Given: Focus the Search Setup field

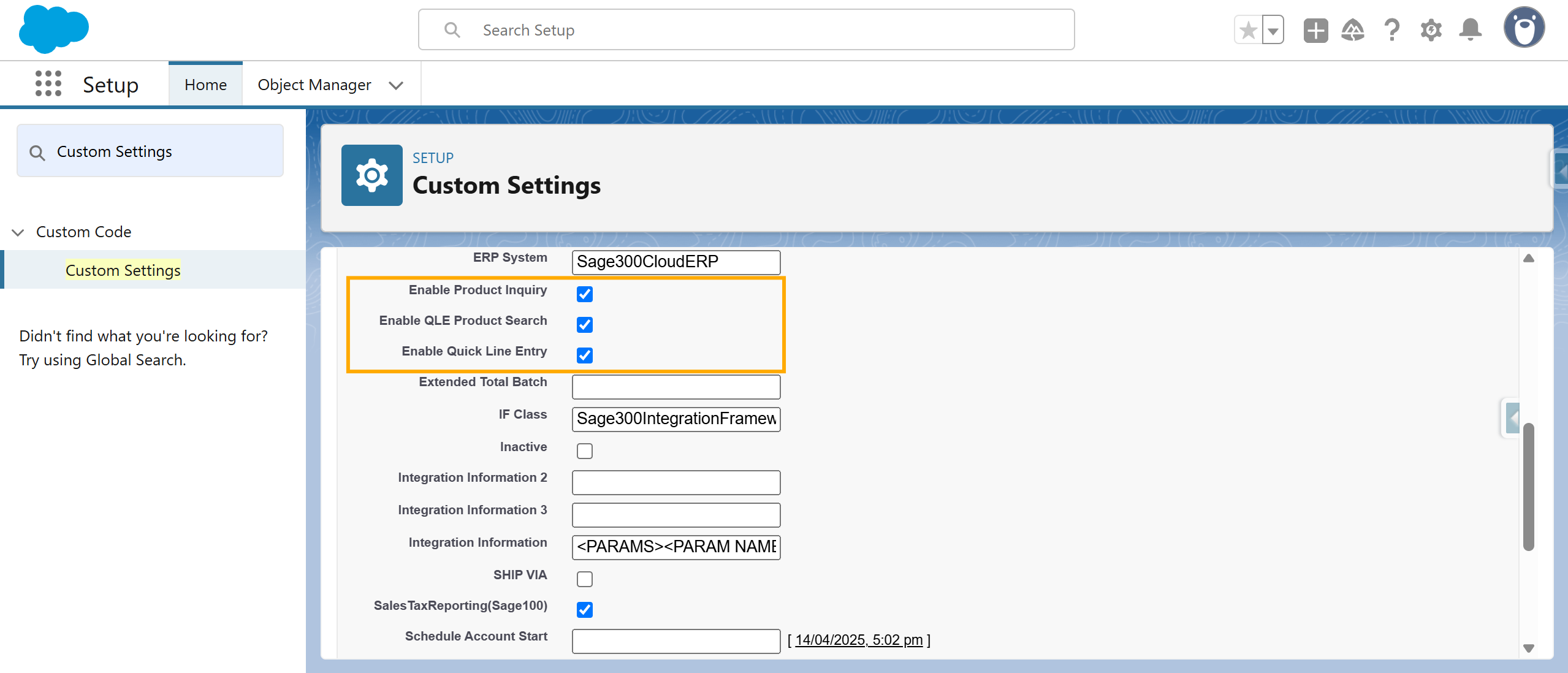Looking at the screenshot, I should (746, 29).
